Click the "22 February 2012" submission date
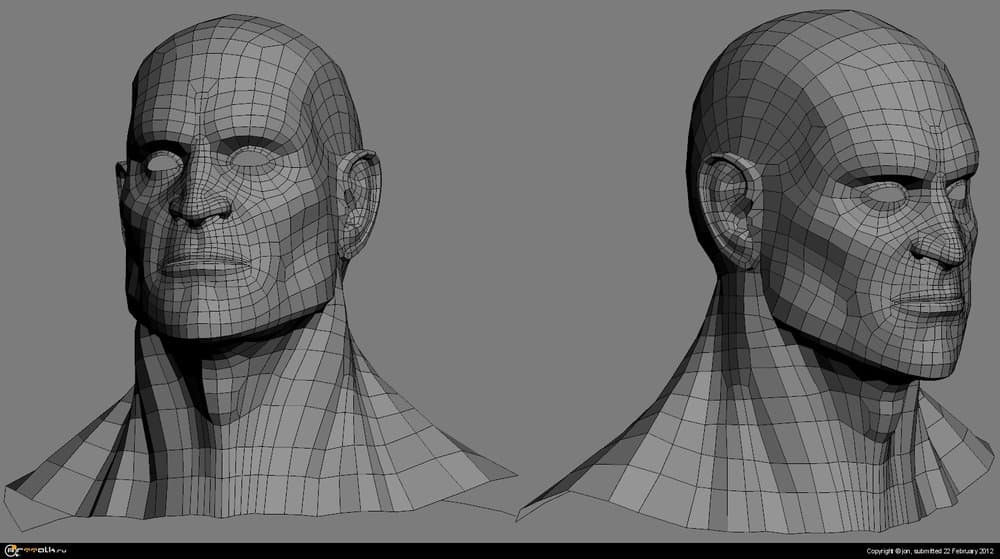Viewport: 1000px width, 559px height. point(958,551)
